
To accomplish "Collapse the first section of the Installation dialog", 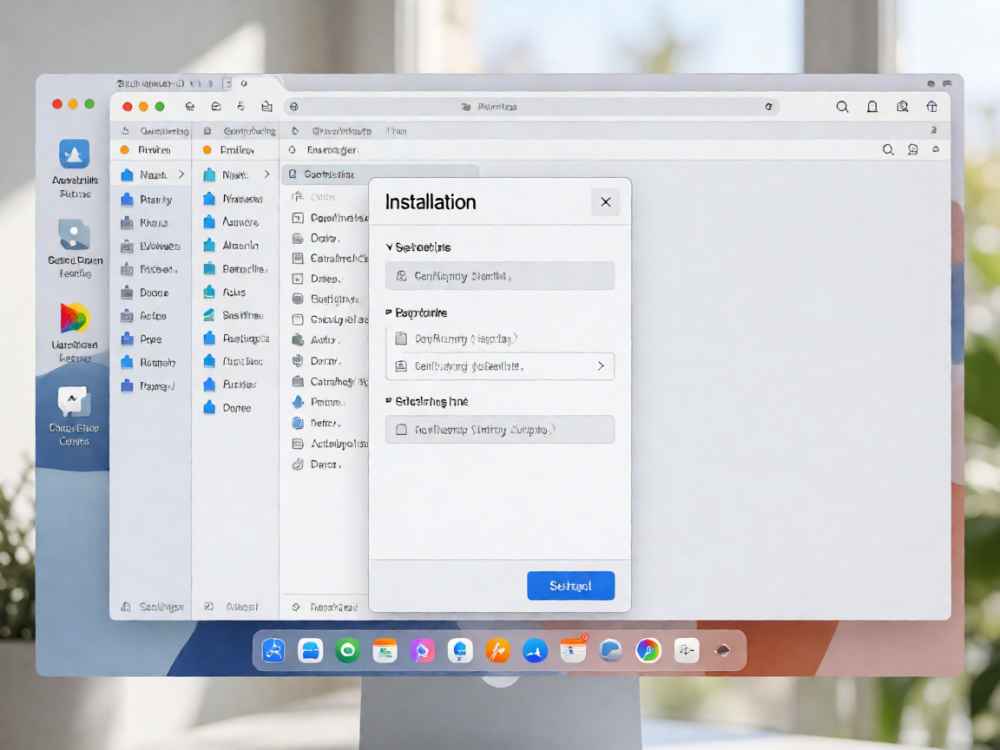I will [389, 247].
